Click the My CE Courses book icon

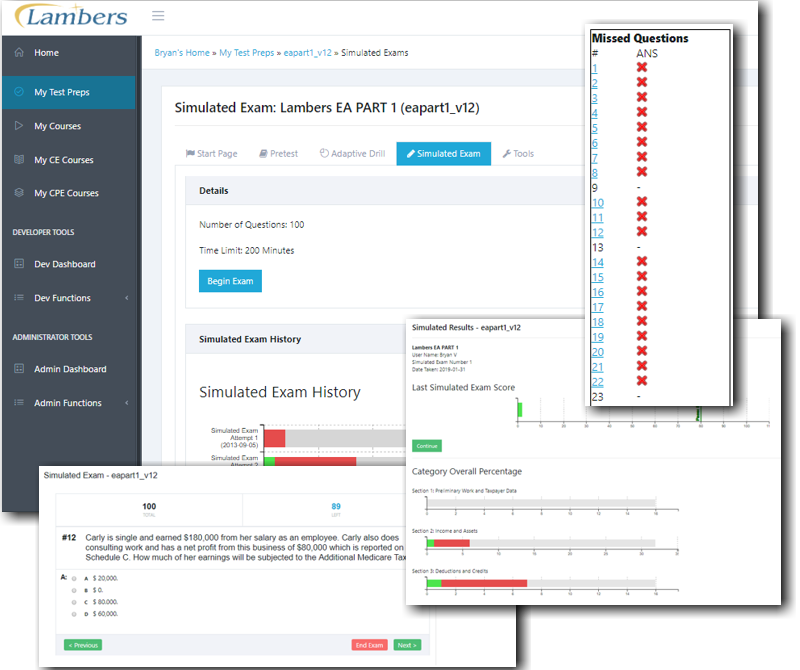pyautogui.click(x=19, y=159)
